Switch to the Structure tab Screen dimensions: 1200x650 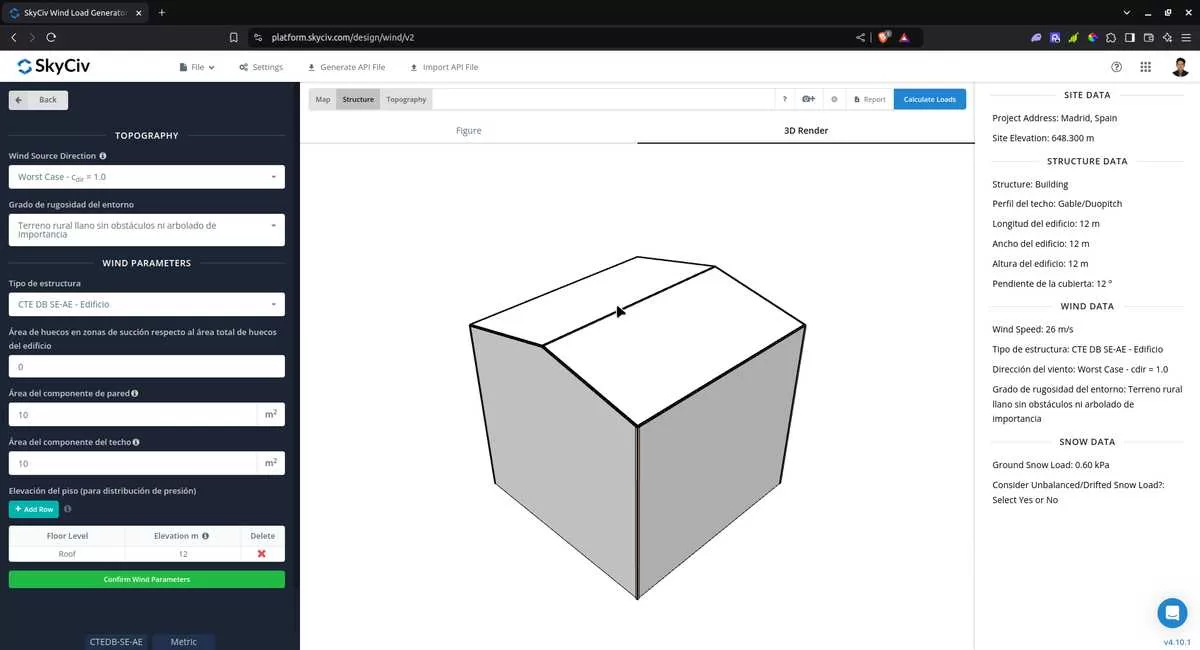(x=358, y=99)
